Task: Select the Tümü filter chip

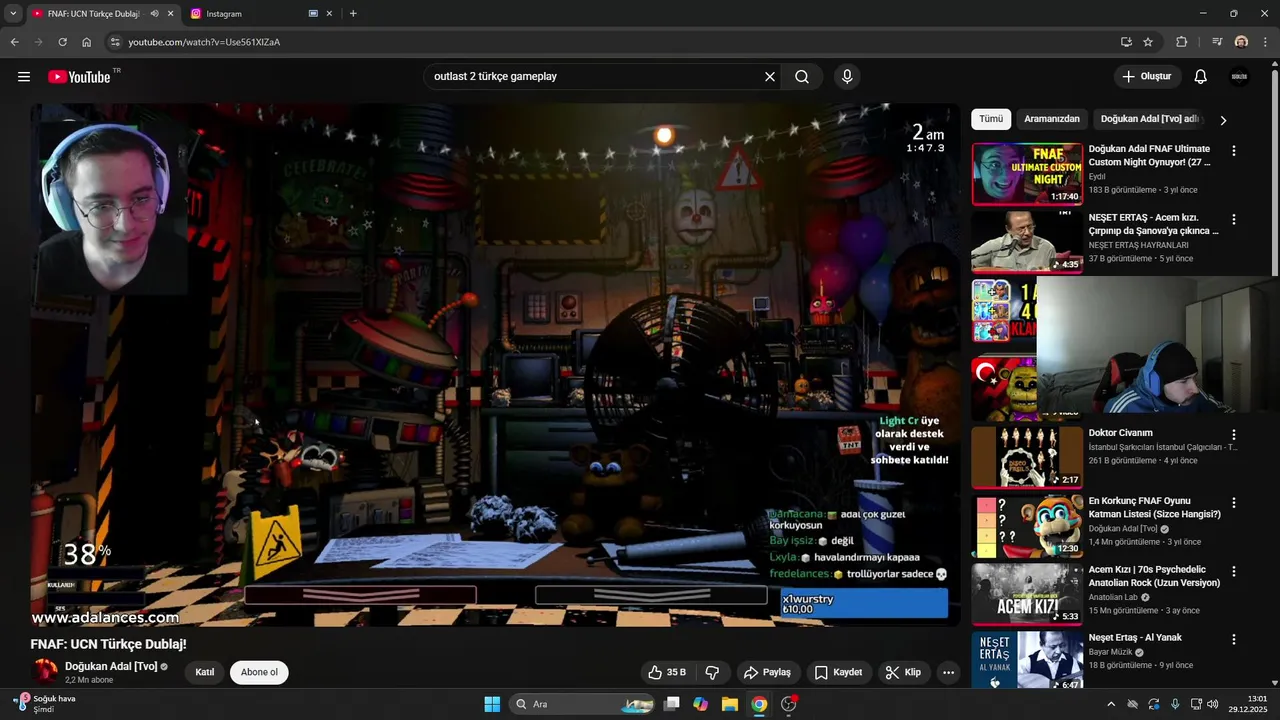Action: pos(991,119)
